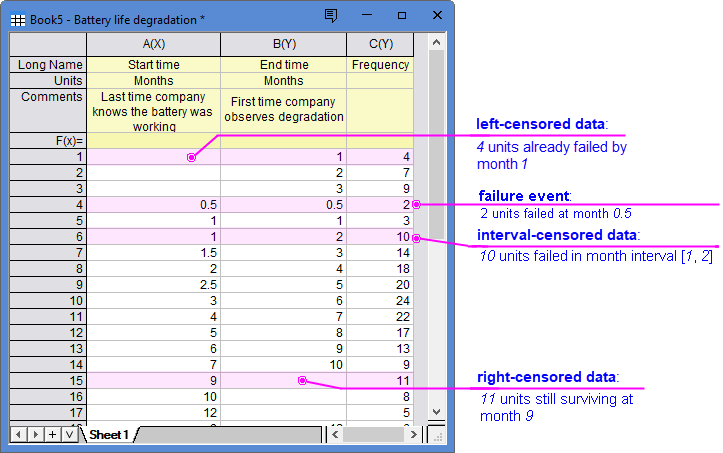Click the Units row label
The width and height of the screenshot is (723, 453).
[x=48, y=81]
